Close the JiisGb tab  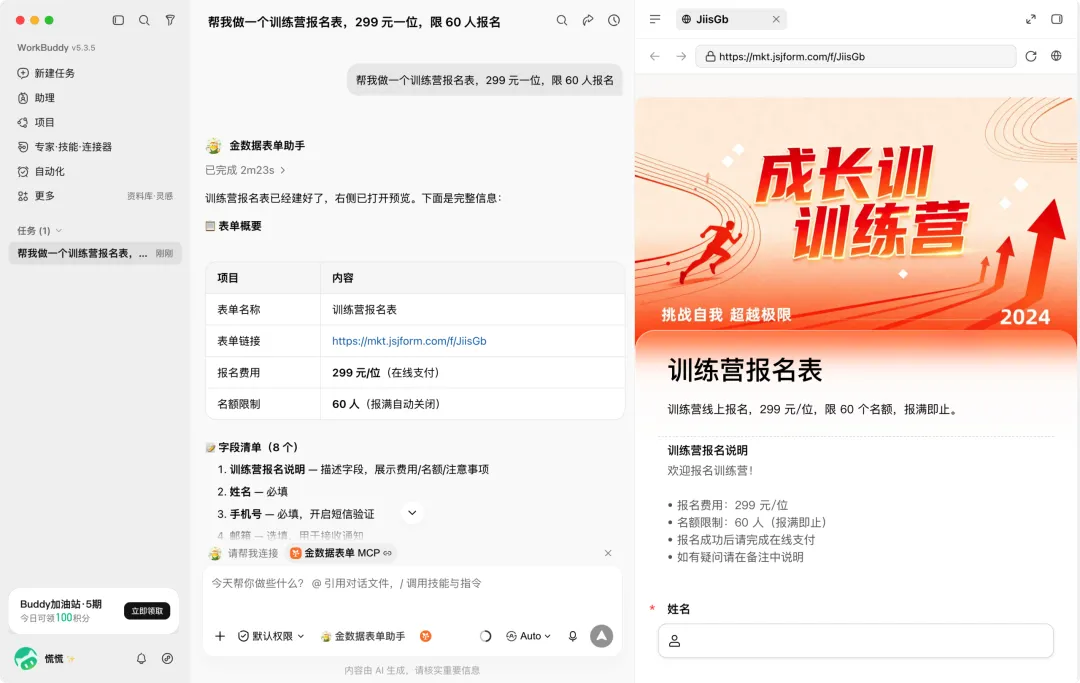point(776,19)
